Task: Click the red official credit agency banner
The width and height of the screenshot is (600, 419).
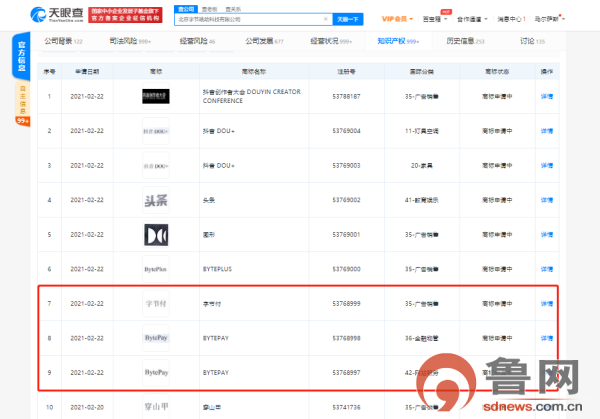Action: tap(125, 15)
